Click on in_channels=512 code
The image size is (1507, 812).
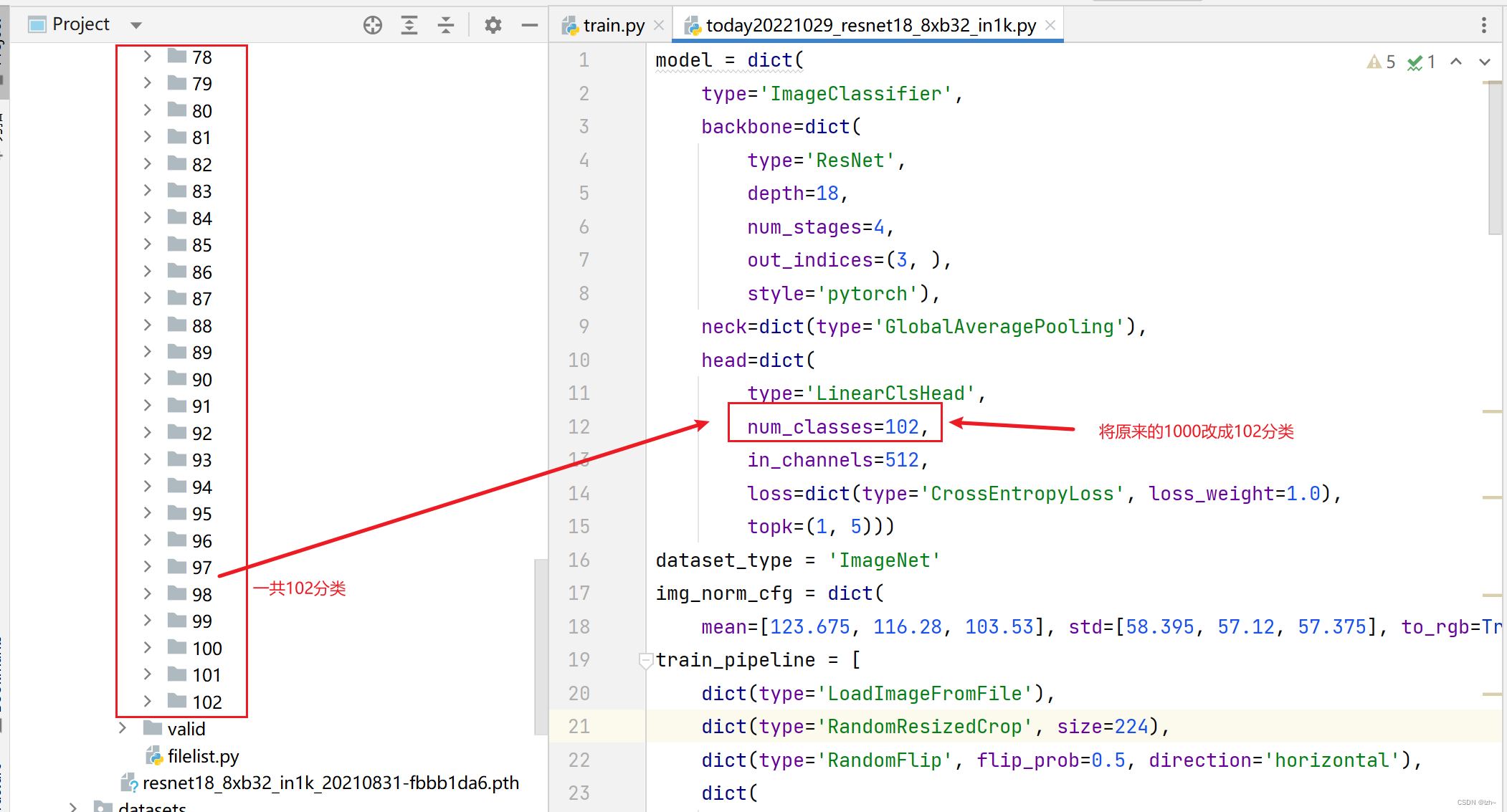coord(837,460)
